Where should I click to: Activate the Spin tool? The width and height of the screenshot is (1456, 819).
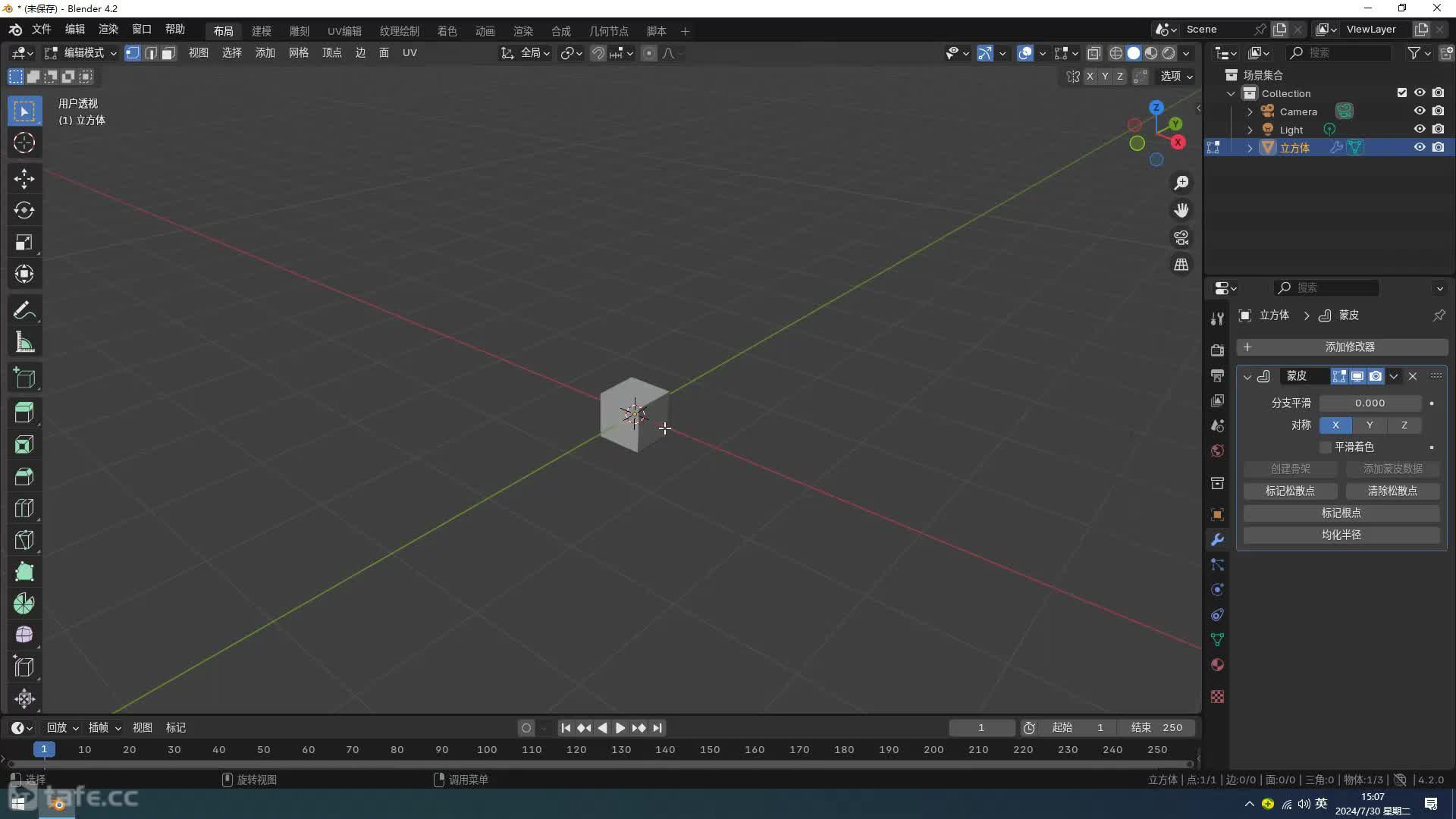pyautogui.click(x=24, y=604)
